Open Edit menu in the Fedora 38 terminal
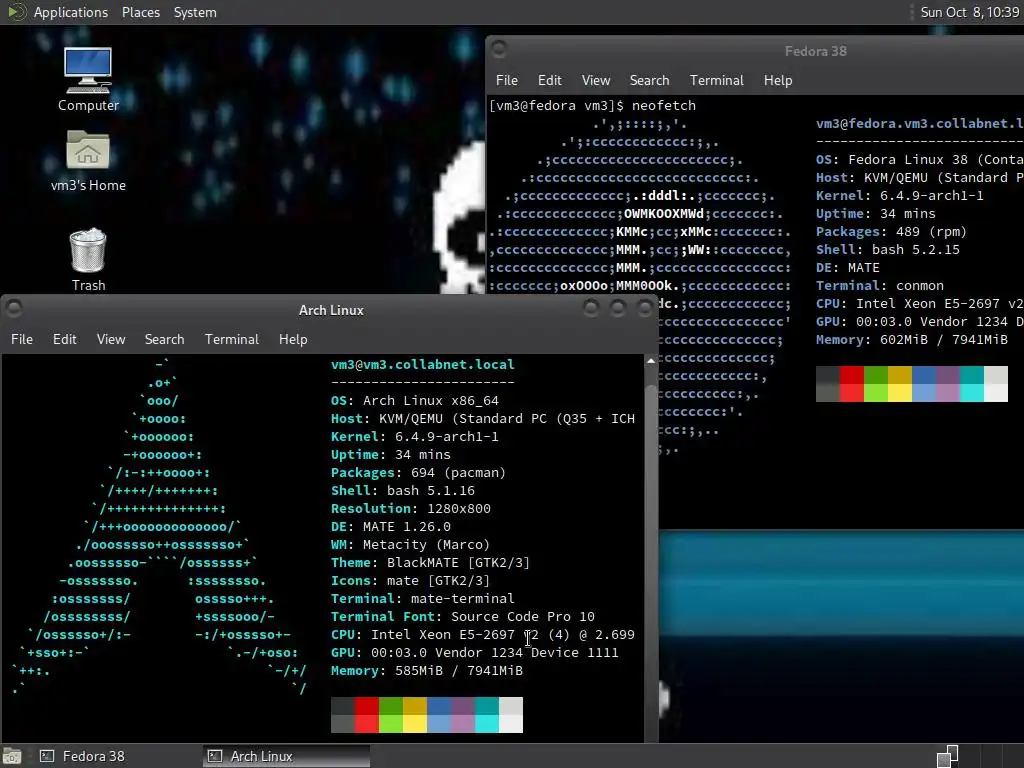Screen dimensions: 1024x768 pos(549,80)
